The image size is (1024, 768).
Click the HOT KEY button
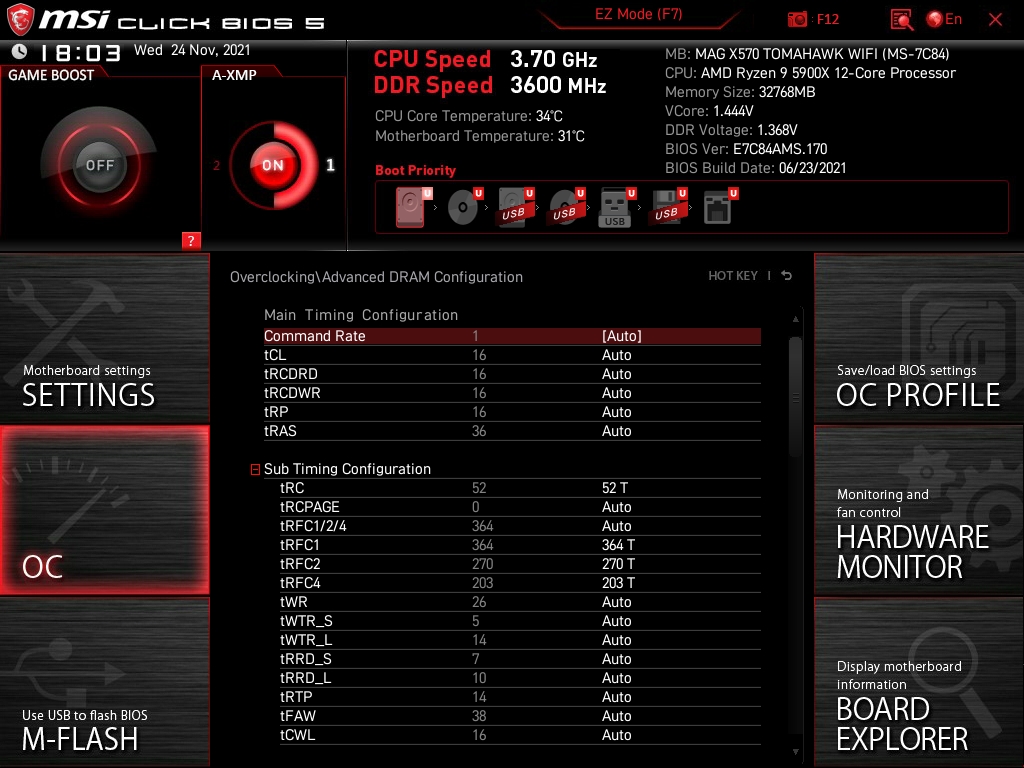click(x=733, y=276)
